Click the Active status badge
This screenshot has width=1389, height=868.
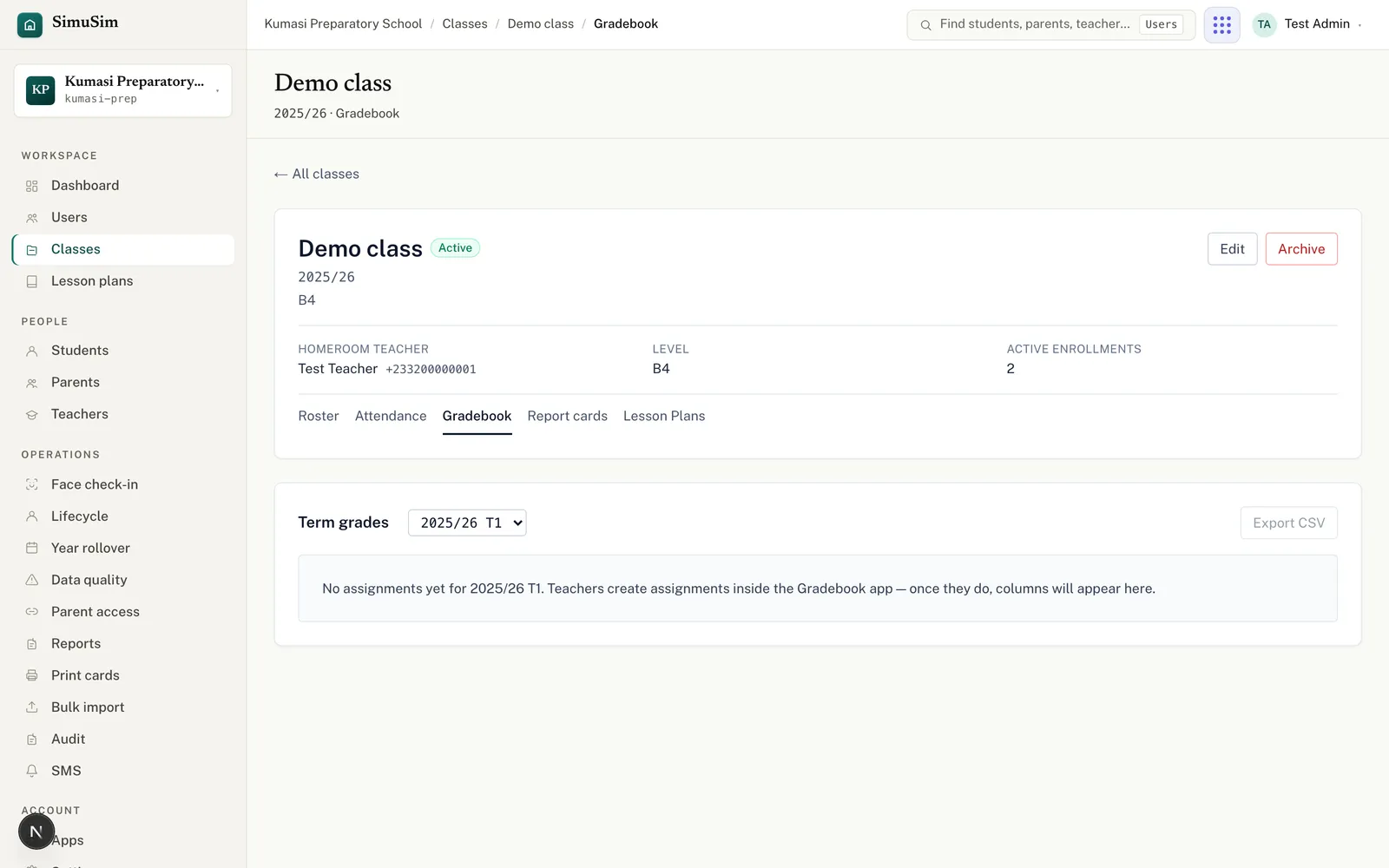455,248
